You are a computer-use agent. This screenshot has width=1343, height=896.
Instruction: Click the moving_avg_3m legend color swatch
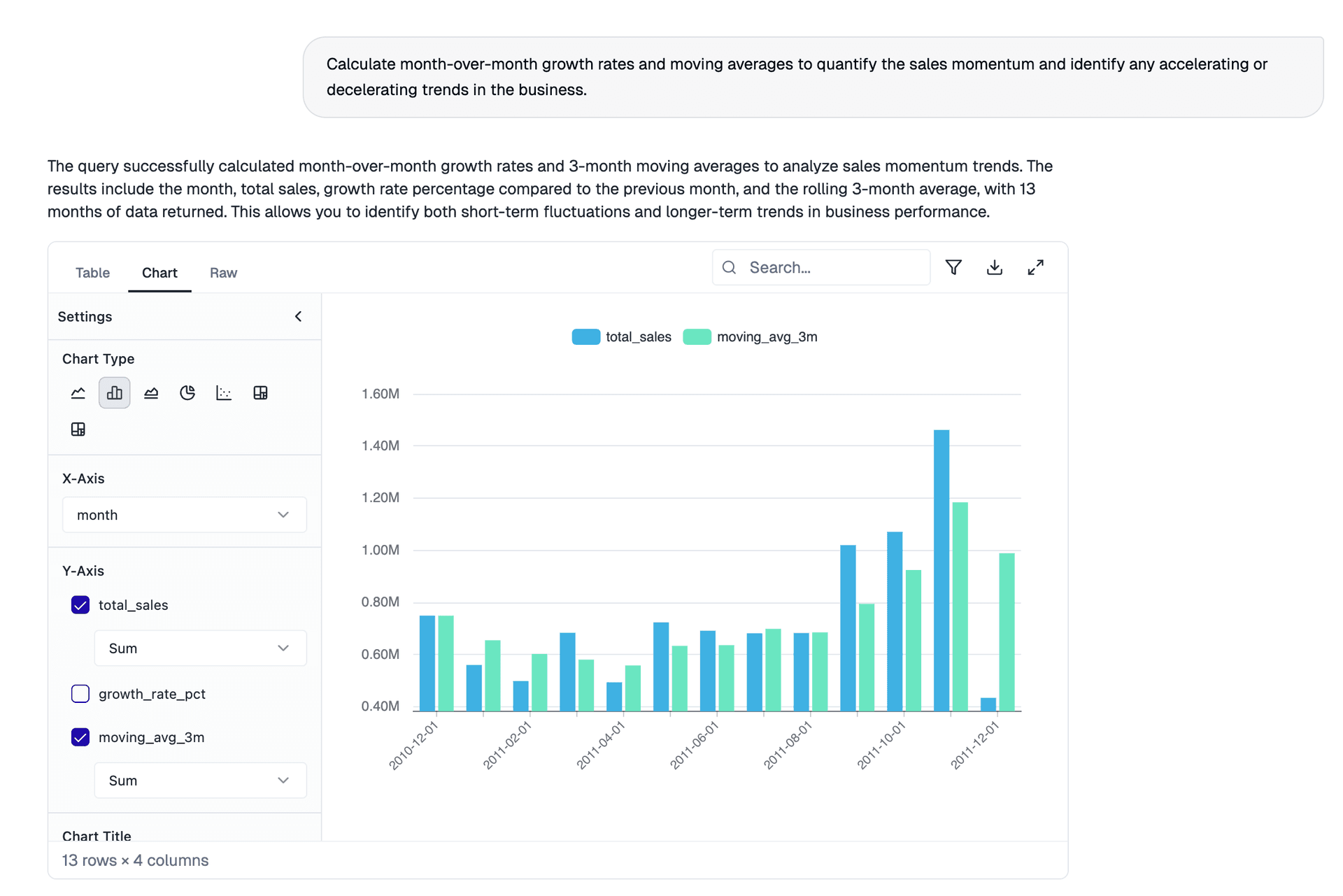(697, 336)
